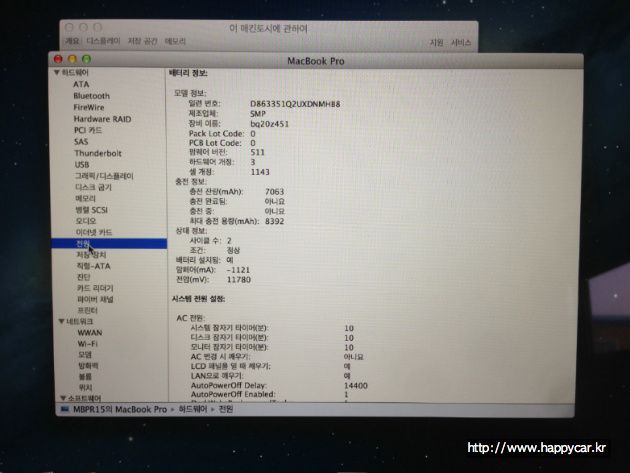Select Bluetooth in the hardware list
This screenshot has width=630, height=473.
coord(91,96)
